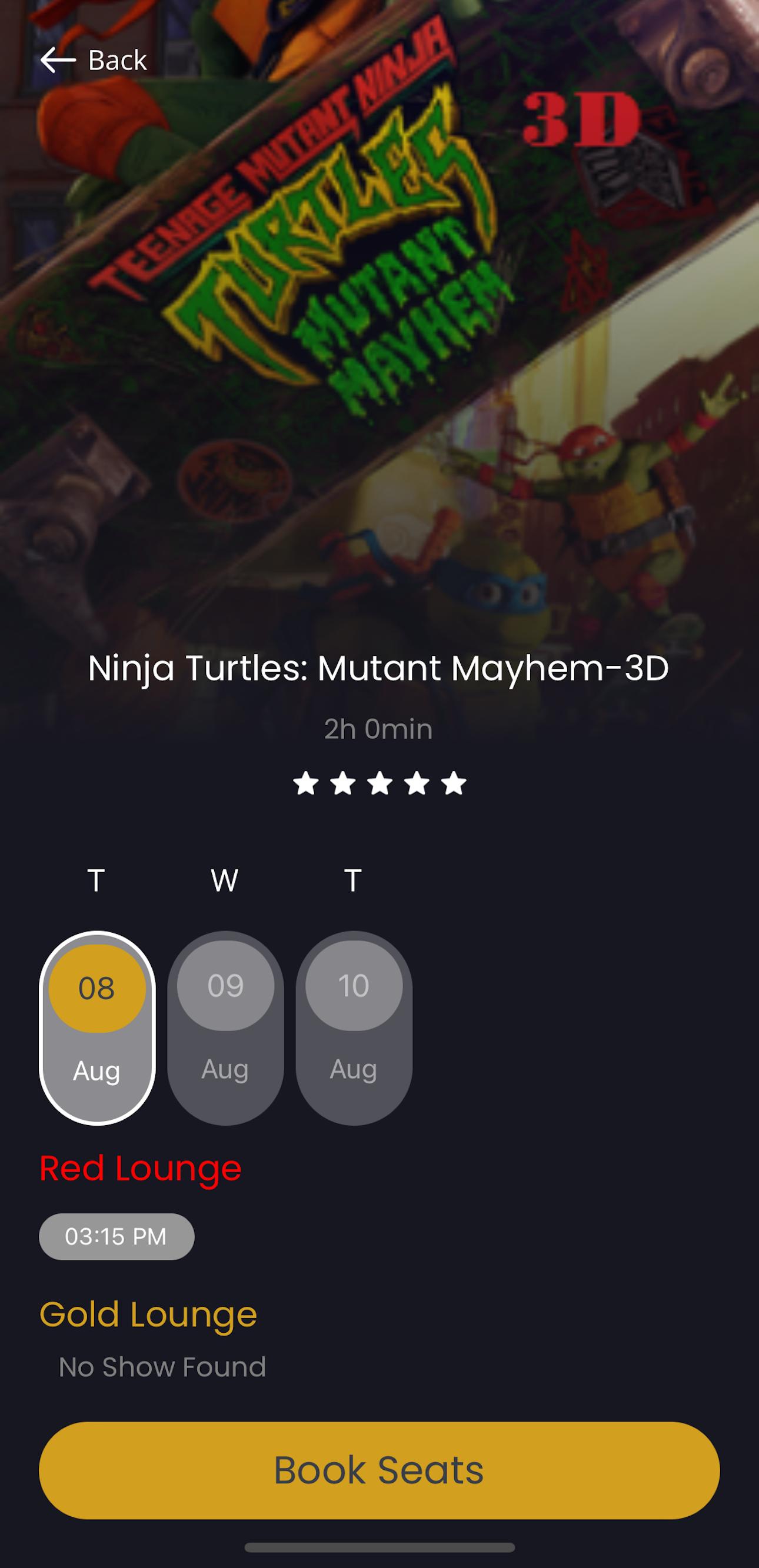Viewport: 759px width, 1568px height.
Task: Select the second rating star
Action: pos(343,783)
